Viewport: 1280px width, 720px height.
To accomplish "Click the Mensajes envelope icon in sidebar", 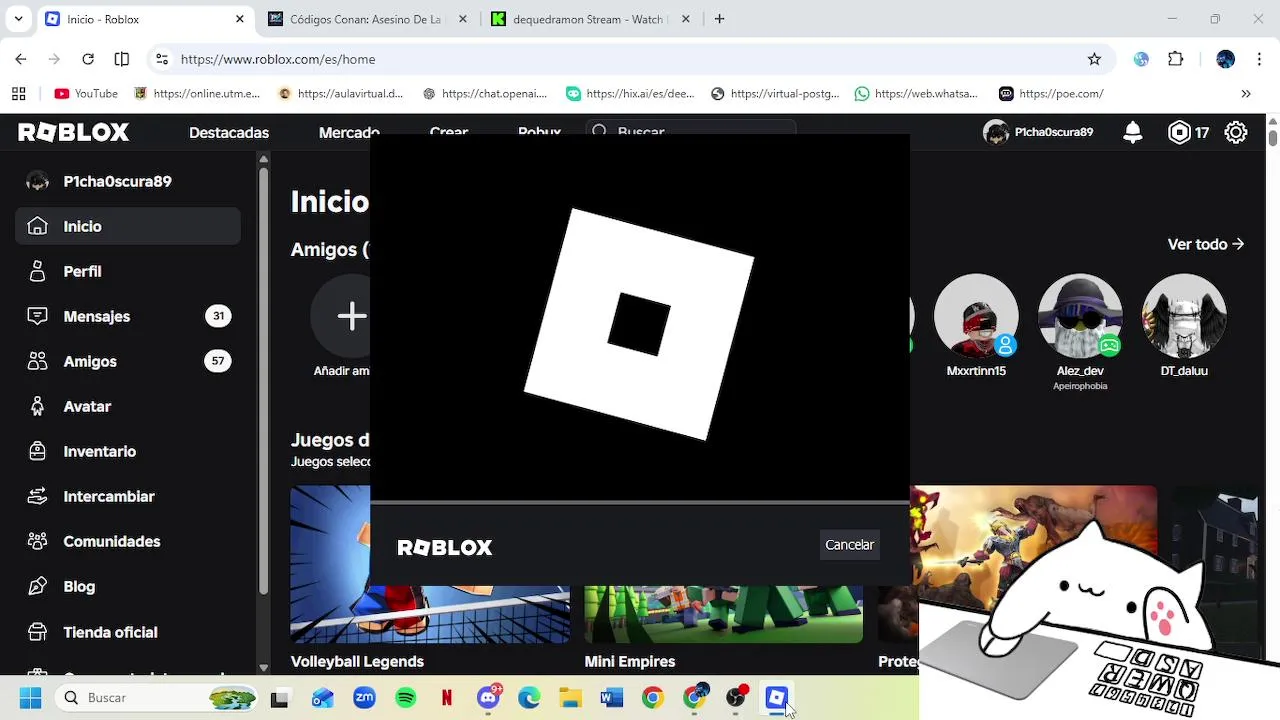I will pyautogui.click(x=37, y=316).
